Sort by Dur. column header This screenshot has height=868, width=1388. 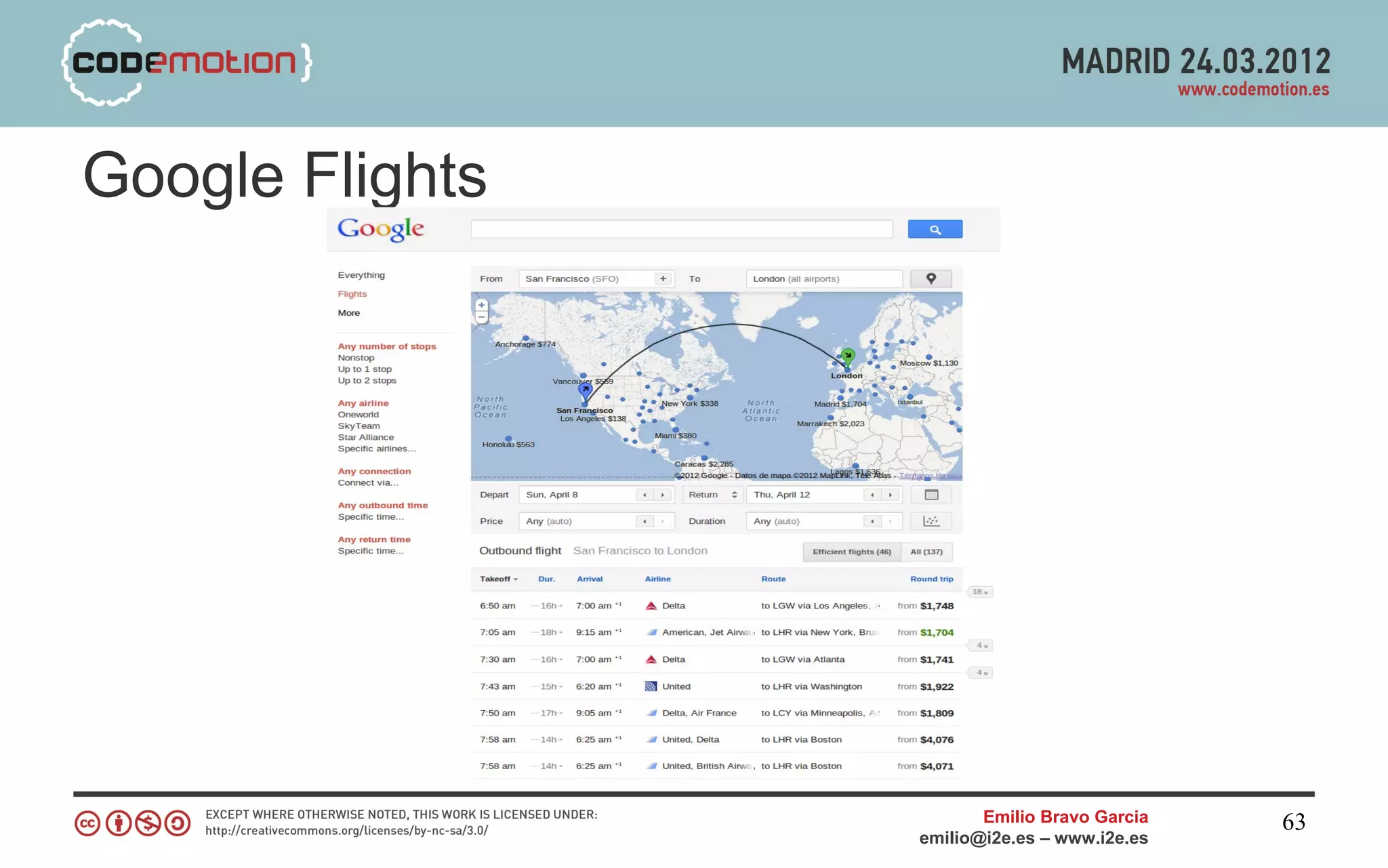tap(546, 579)
